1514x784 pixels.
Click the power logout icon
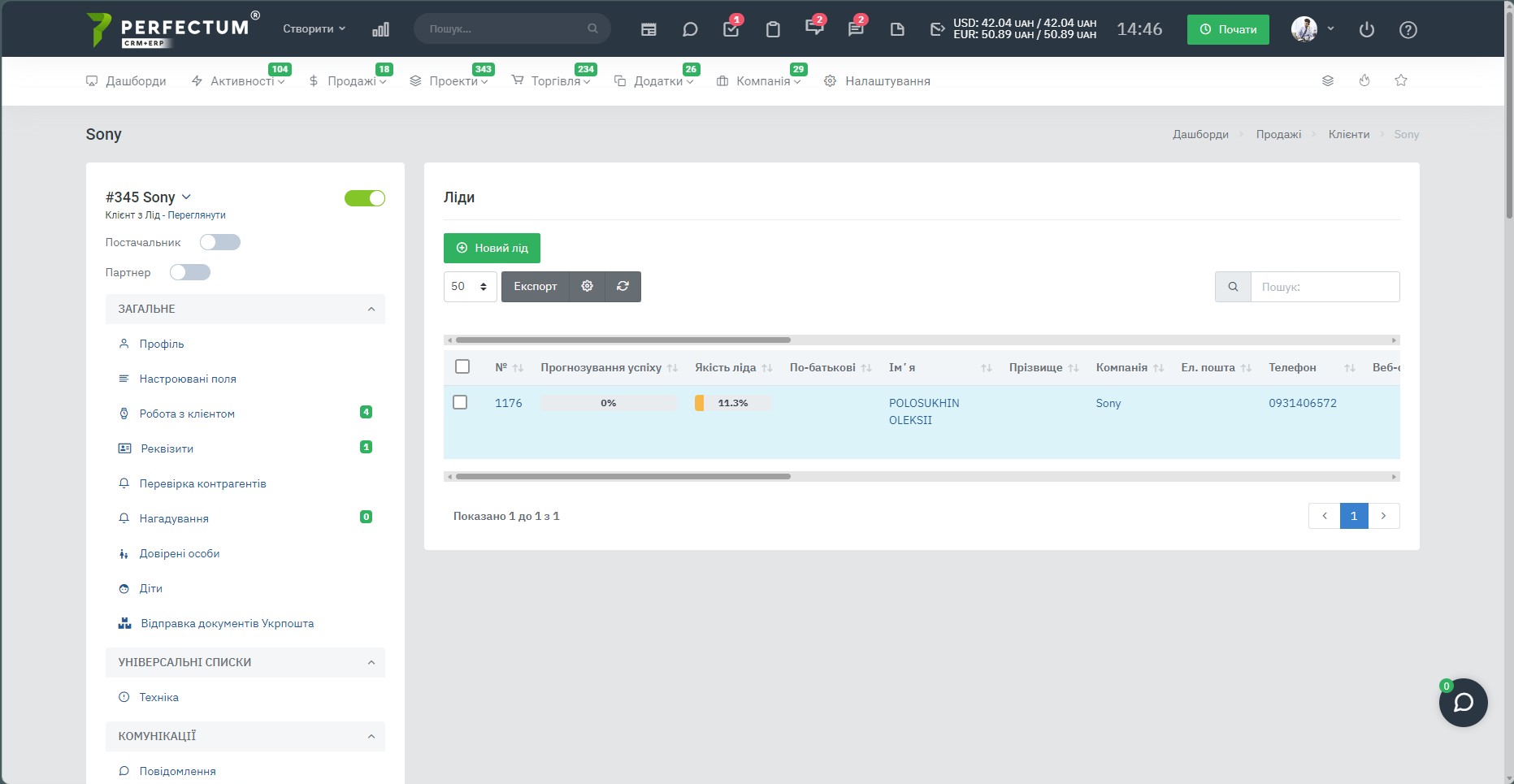point(1367,29)
